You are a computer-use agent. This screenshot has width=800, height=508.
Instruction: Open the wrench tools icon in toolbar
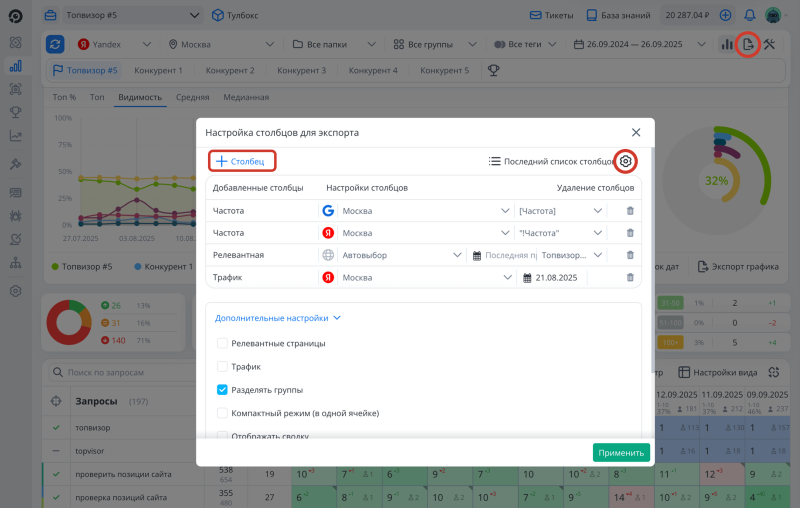770,45
